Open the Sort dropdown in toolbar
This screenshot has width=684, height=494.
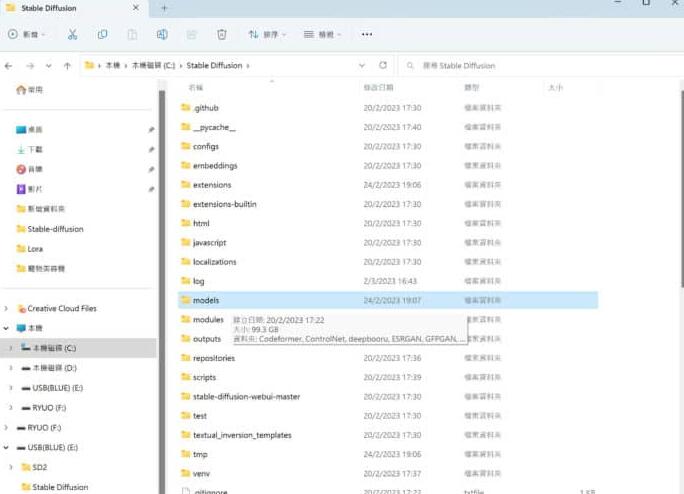pyautogui.click(x=267, y=34)
